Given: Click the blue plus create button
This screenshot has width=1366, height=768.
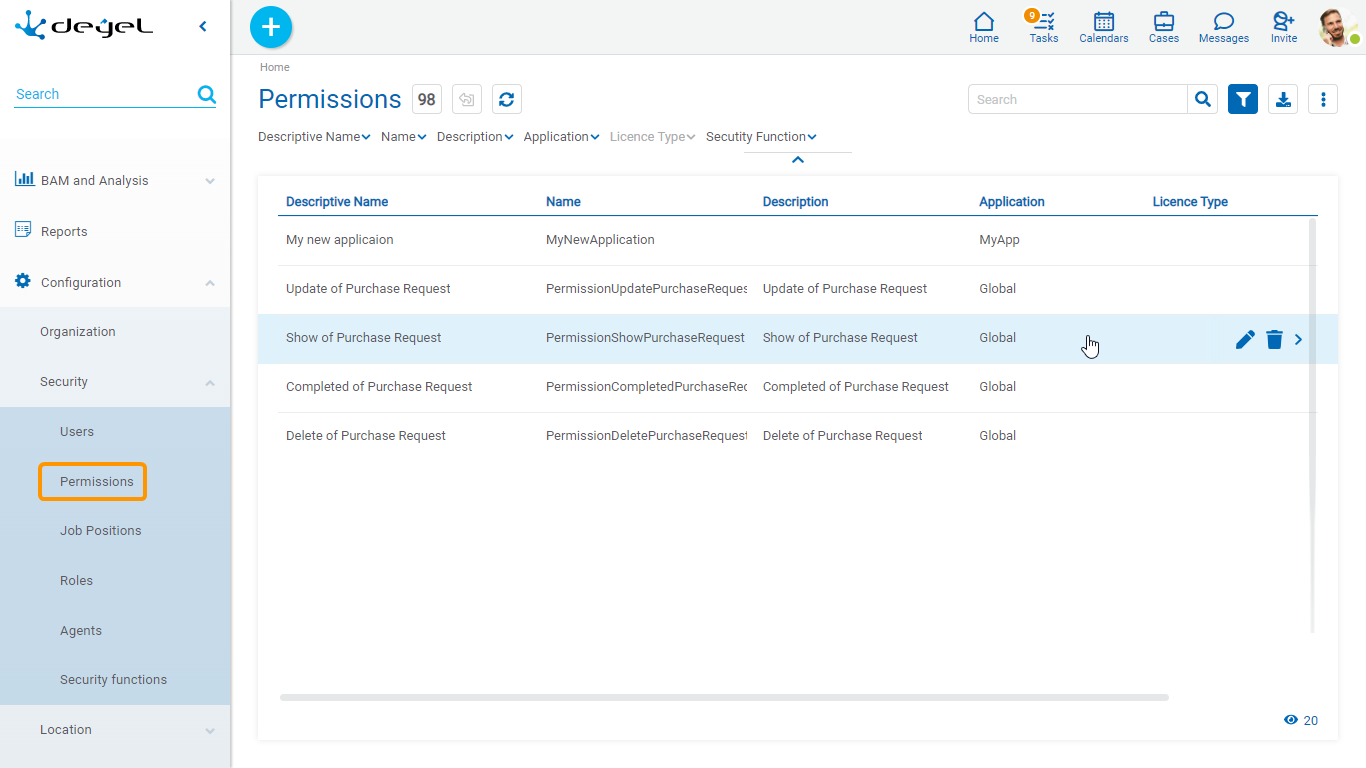Looking at the screenshot, I should pos(270,27).
